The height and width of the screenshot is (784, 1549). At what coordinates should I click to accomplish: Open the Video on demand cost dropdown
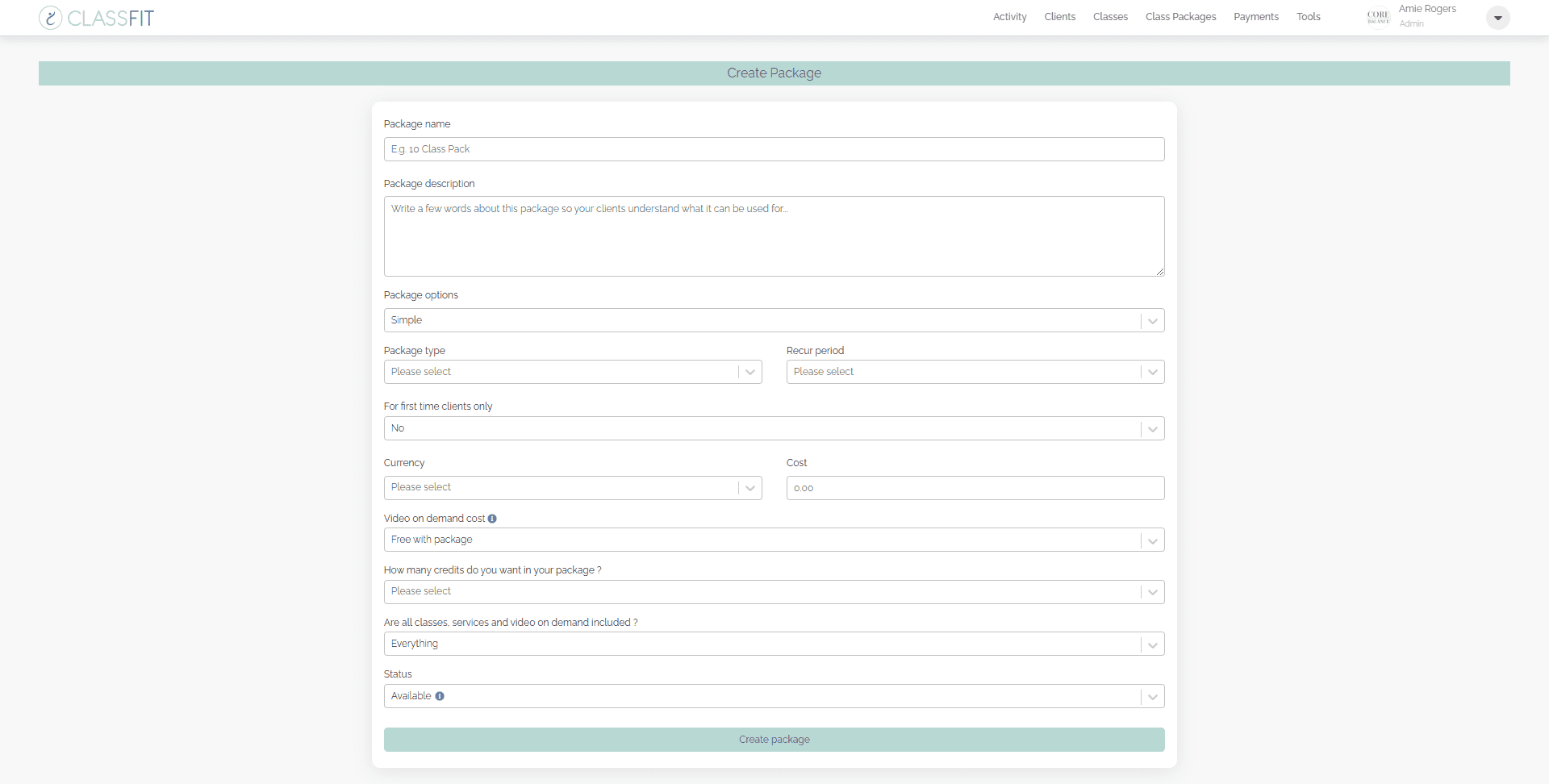[773, 540]
